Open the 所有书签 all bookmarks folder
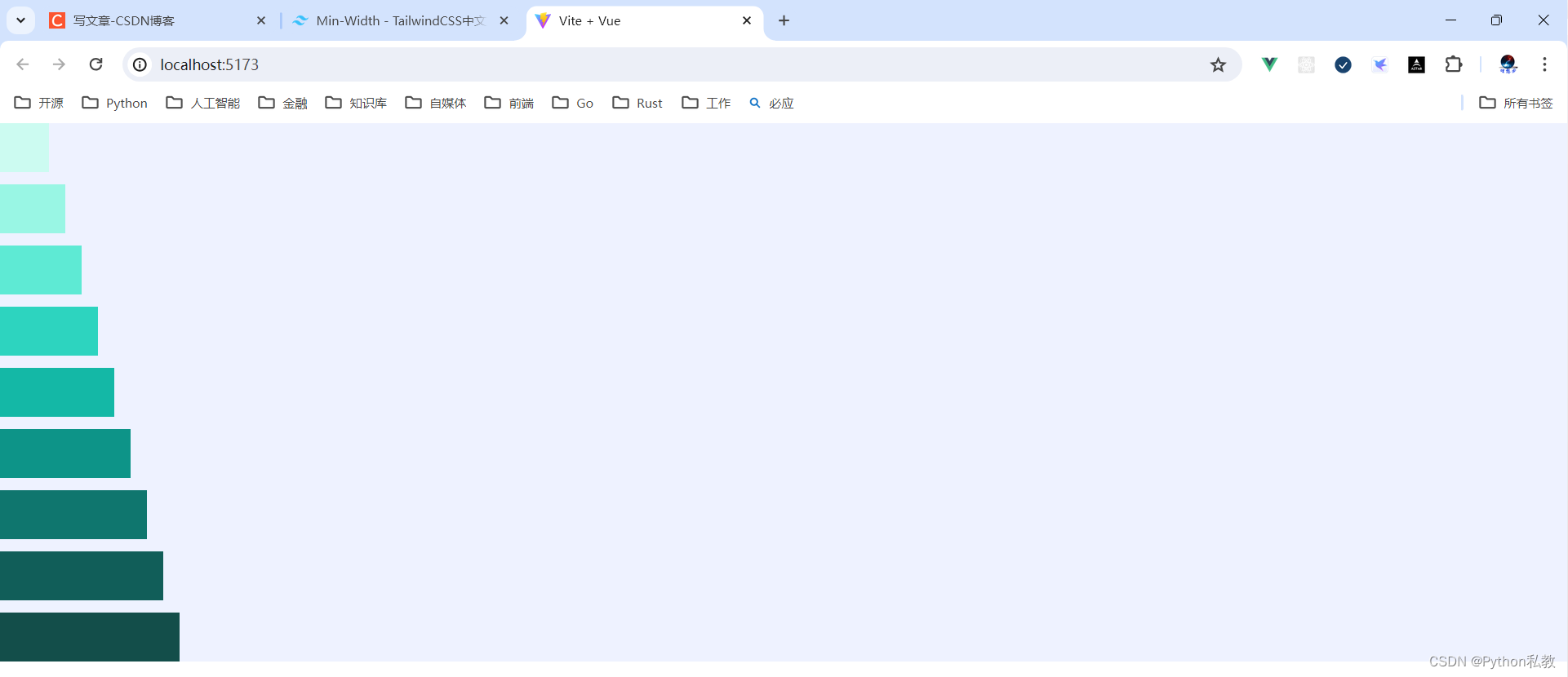1568x677 pixels. (1517, 103)
